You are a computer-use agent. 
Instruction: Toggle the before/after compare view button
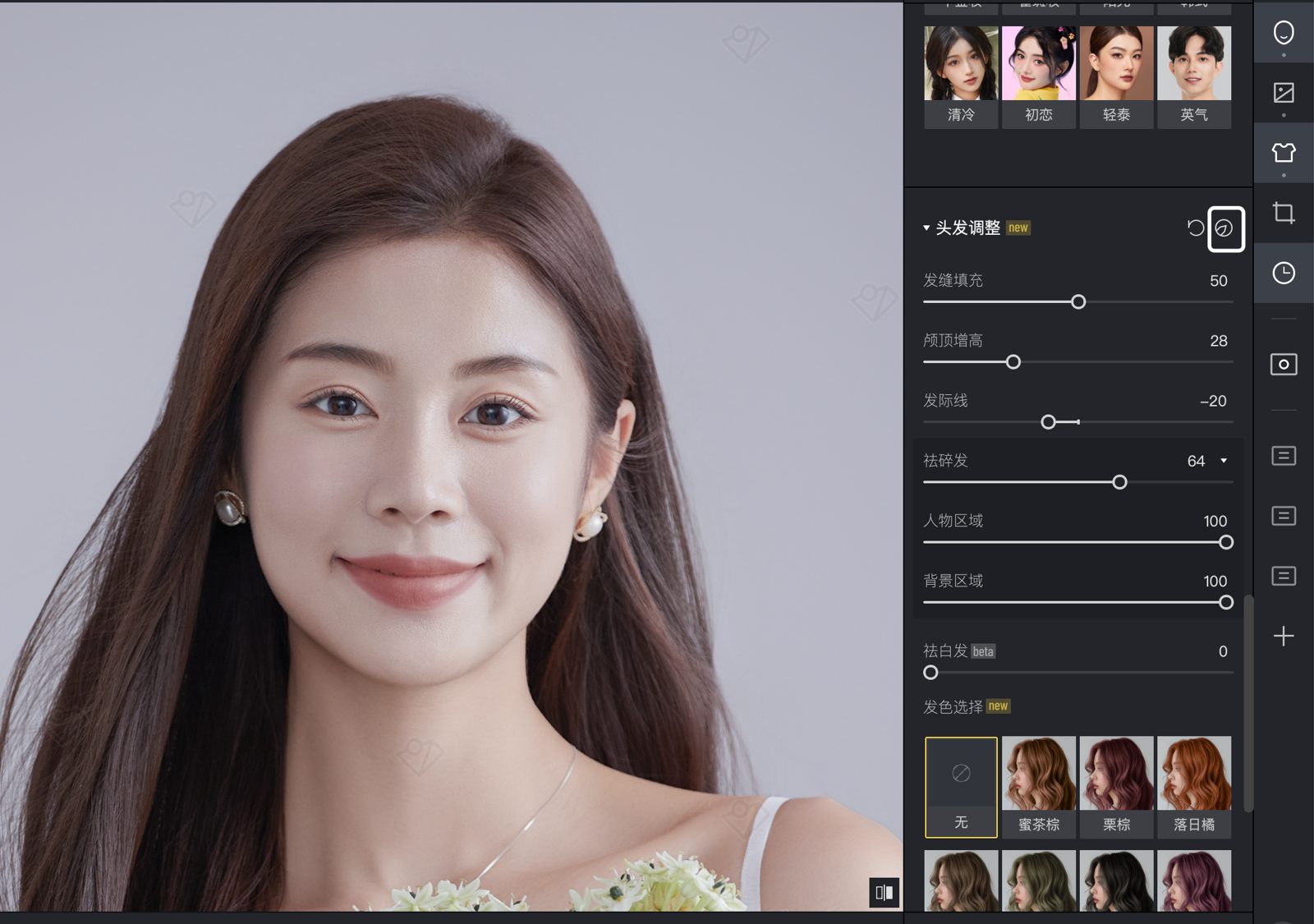point(884,892)
